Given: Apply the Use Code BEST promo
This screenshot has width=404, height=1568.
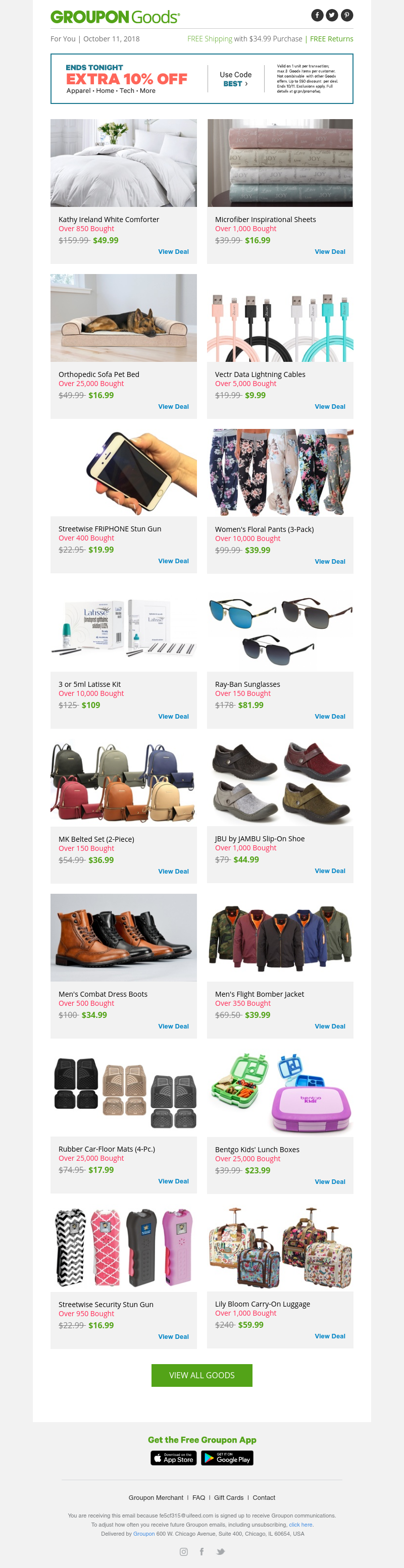Looking at the screenshot, I should pos(235,79).
